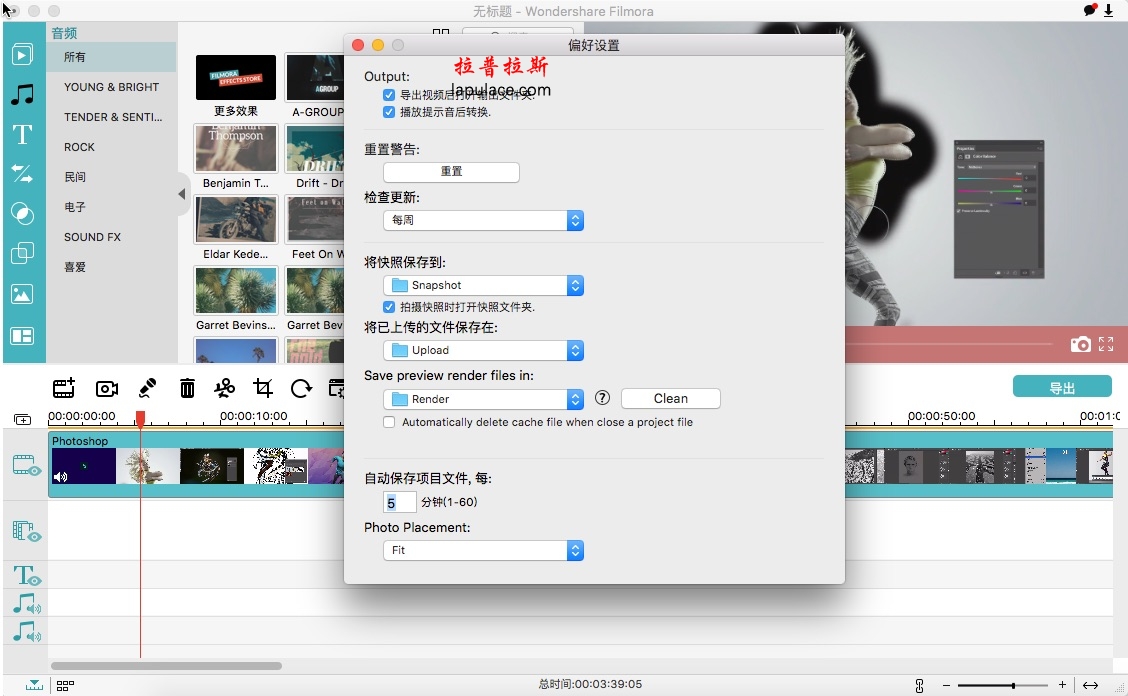The width and height of the screenshot is (1128, 696).
Task: Click the add track icon beside ruler
Action: [22, 420]
